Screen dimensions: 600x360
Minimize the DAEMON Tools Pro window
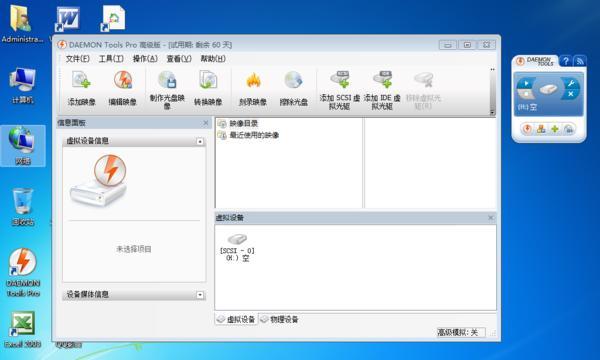pyautogui.click(x=448, y=45)
